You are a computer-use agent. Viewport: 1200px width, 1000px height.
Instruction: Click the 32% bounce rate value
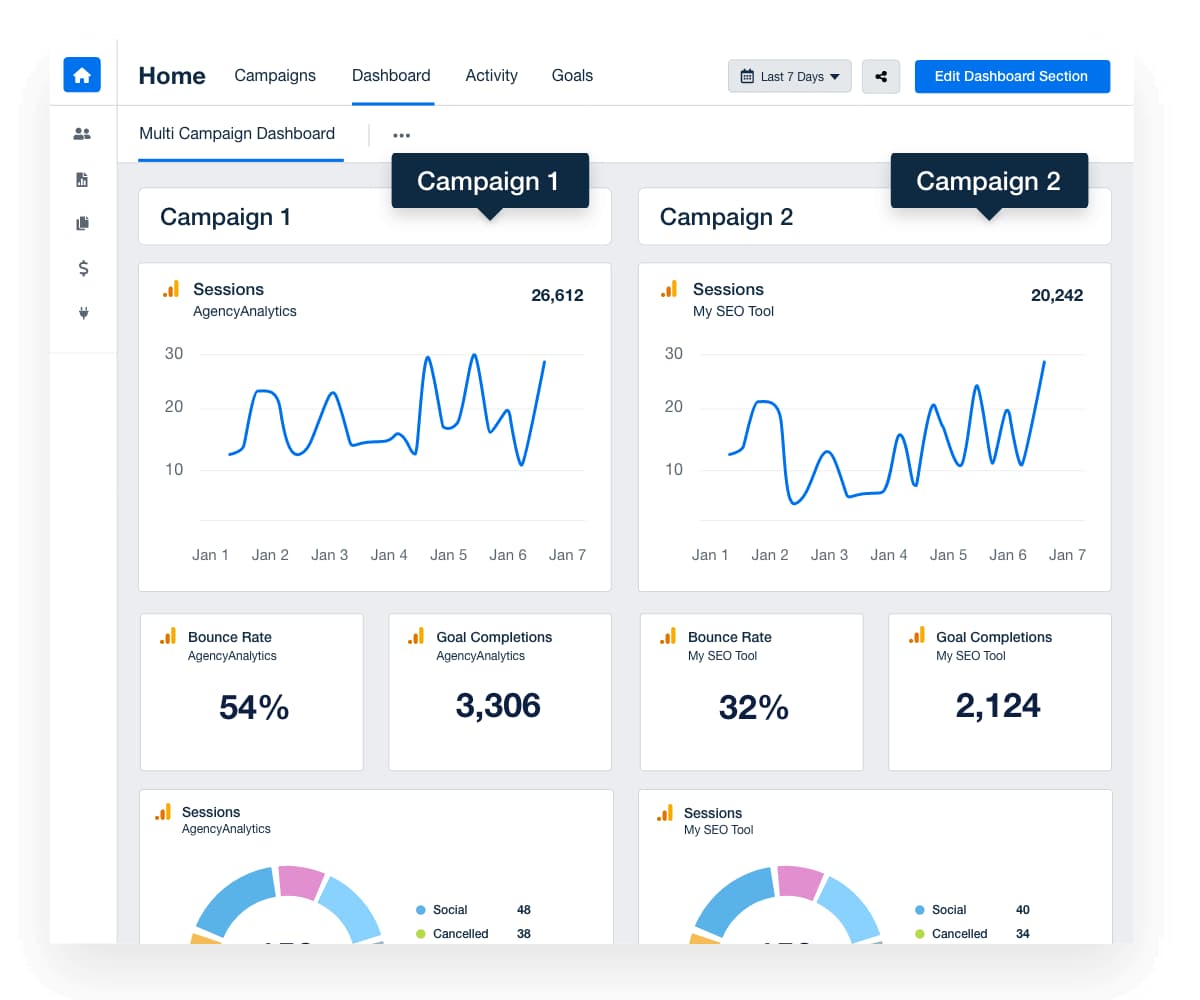[754, 708]
